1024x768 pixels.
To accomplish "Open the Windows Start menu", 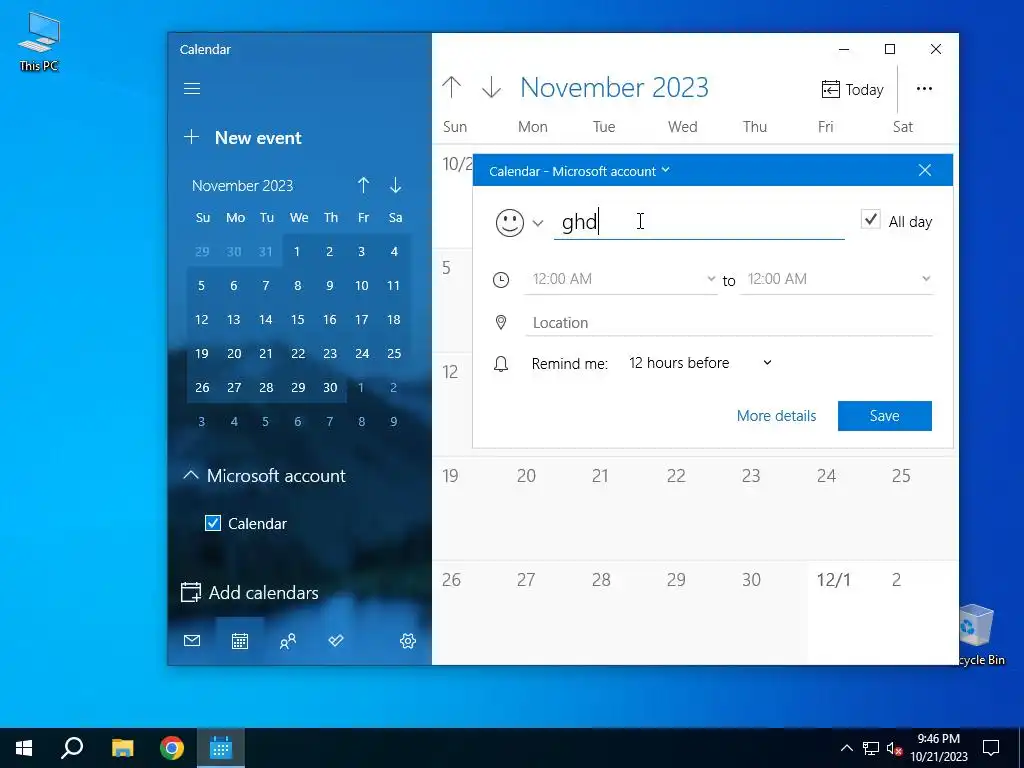I will pyautogui.click(x=24, y=748).
